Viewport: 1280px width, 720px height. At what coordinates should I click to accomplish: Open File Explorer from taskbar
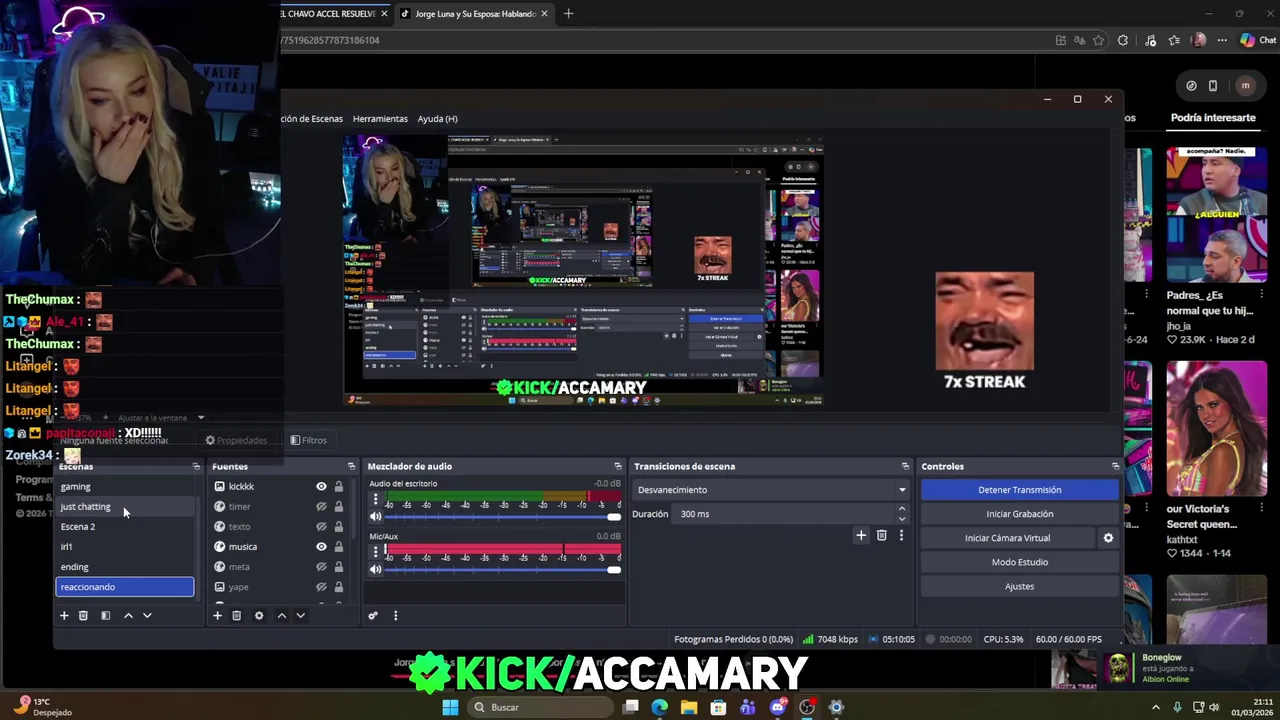[689, 707]
